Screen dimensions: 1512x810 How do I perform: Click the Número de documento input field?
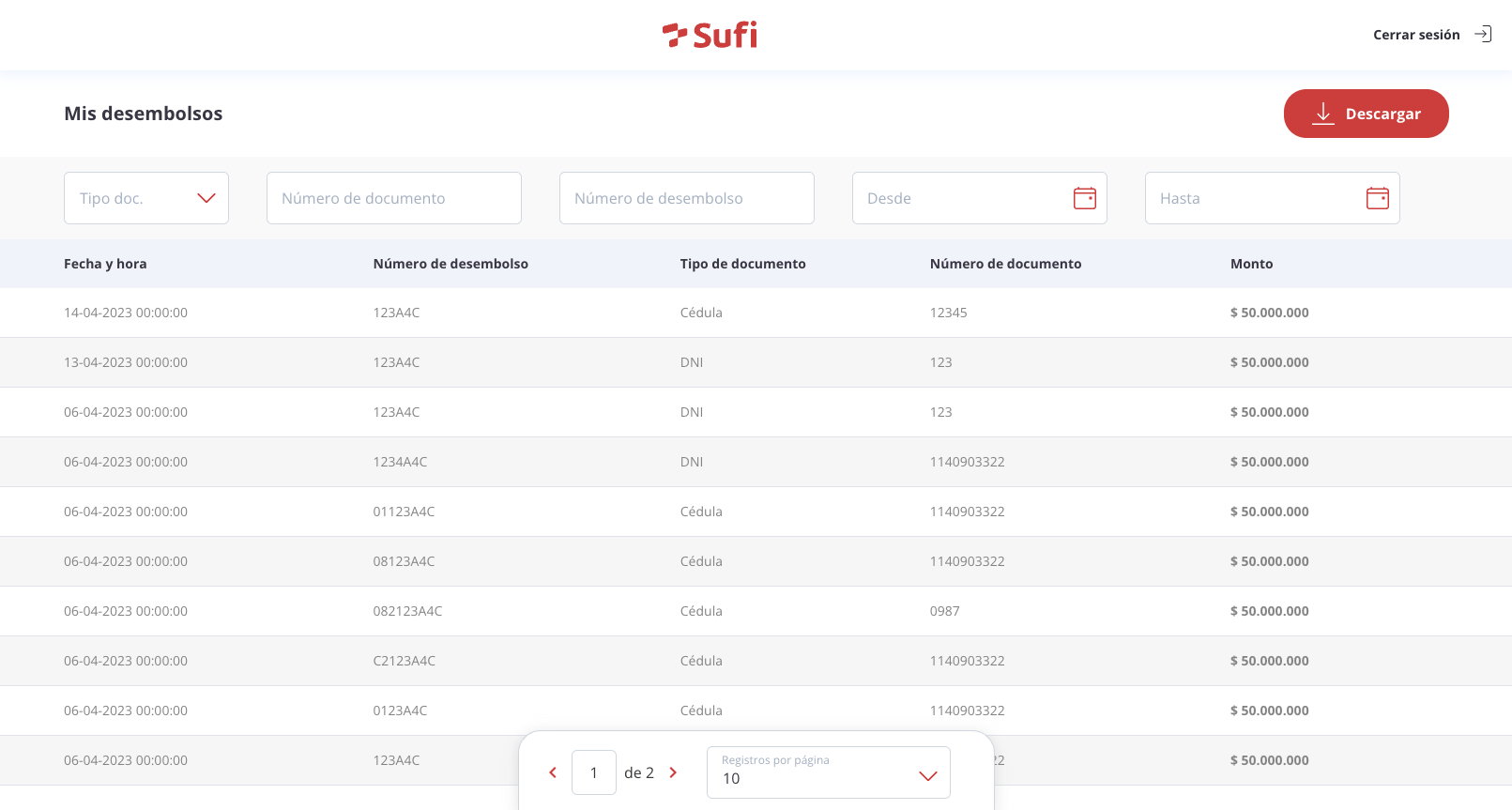pos(394,198)
